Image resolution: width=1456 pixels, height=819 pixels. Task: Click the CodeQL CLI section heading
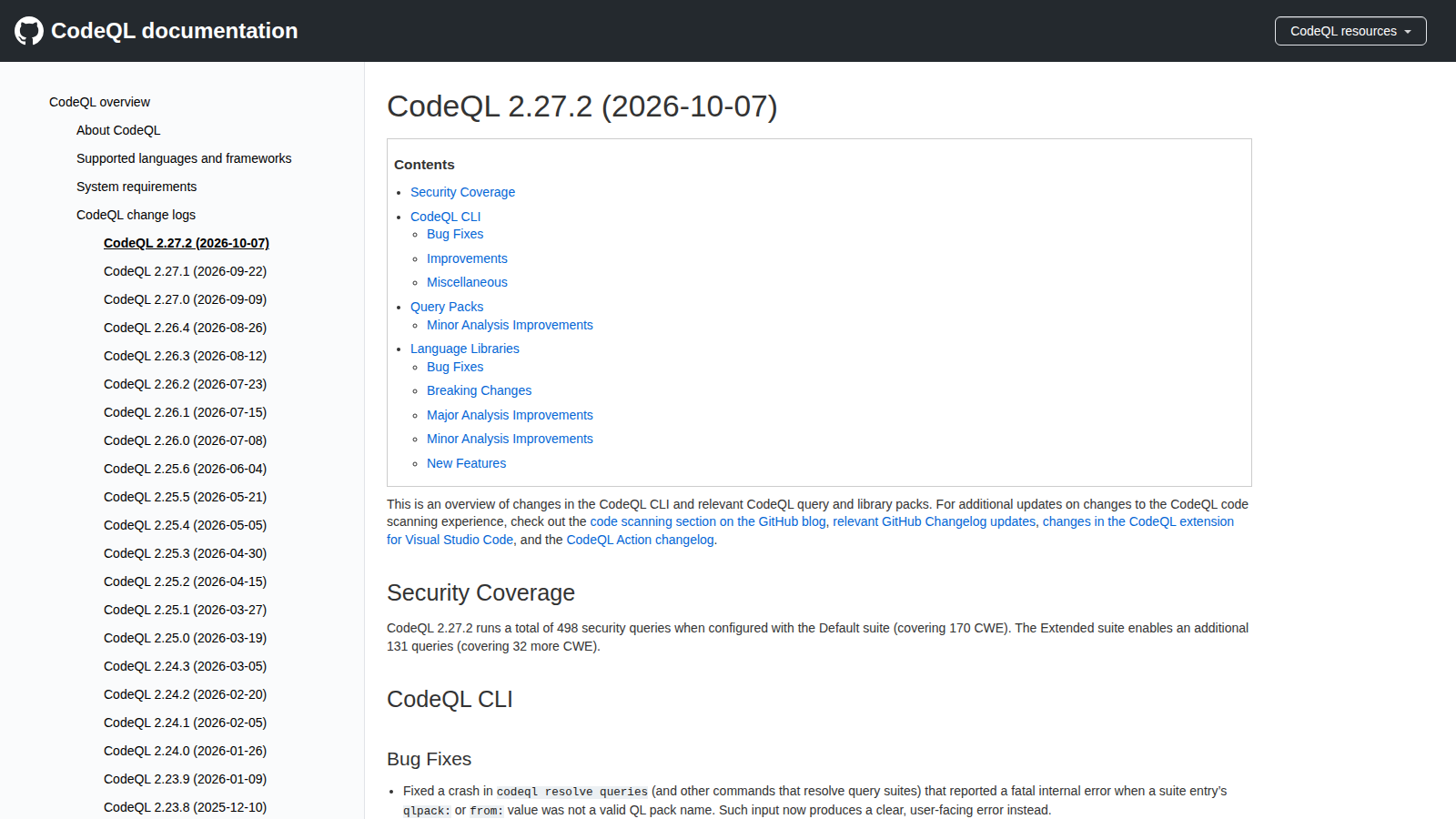coord(450,699)
